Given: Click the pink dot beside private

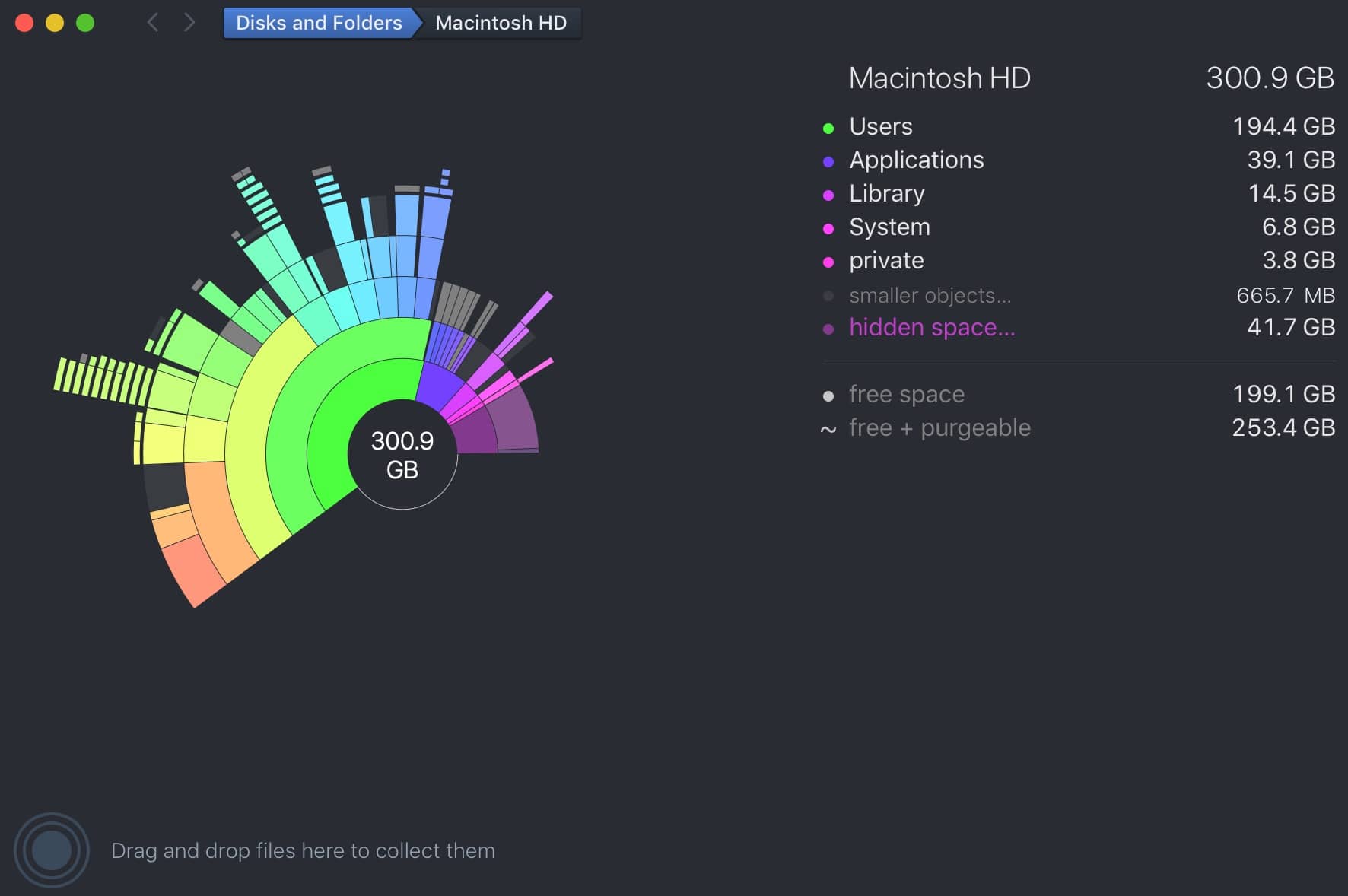Looking at the screenshot, I should pyautogui.click(x=828, y=262).
